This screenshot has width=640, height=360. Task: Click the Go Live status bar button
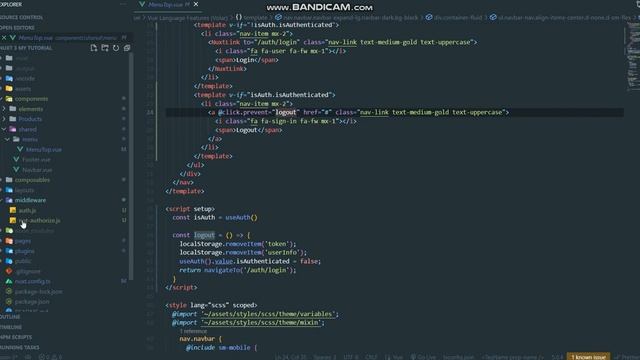(x=423, y=357)
